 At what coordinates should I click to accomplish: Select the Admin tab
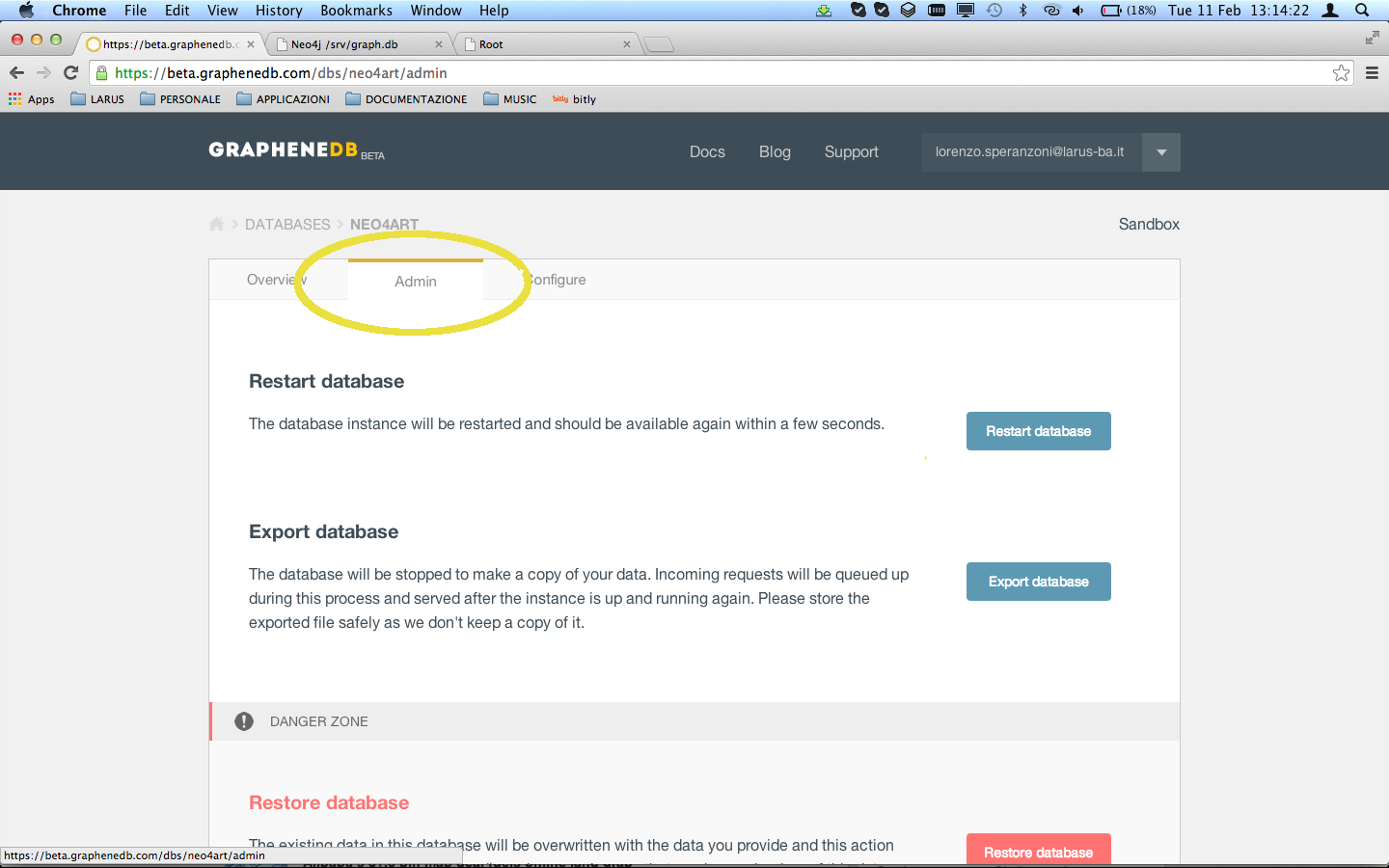coord(416,281)
